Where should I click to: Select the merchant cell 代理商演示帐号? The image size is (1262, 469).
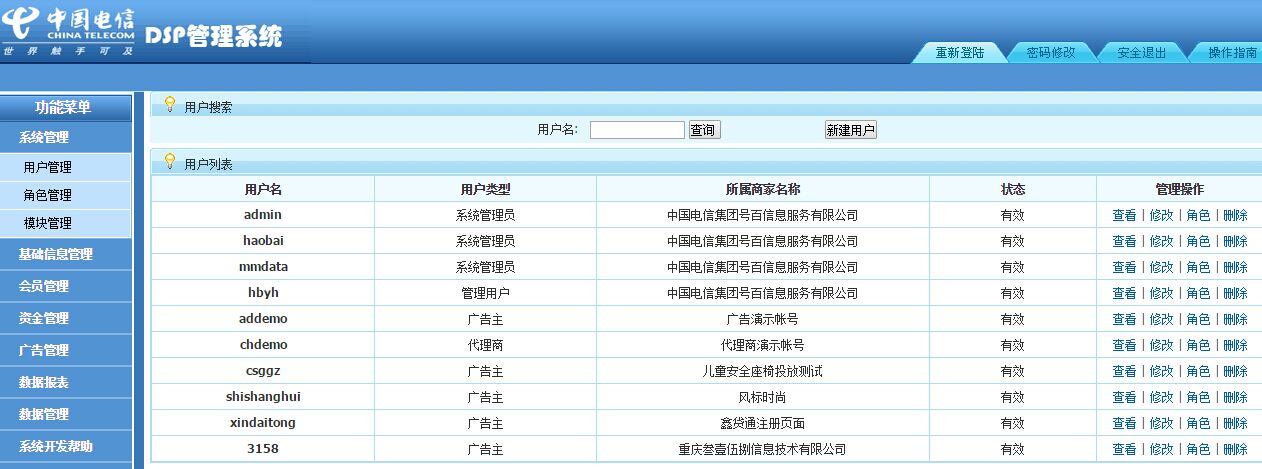coord(763,345)
